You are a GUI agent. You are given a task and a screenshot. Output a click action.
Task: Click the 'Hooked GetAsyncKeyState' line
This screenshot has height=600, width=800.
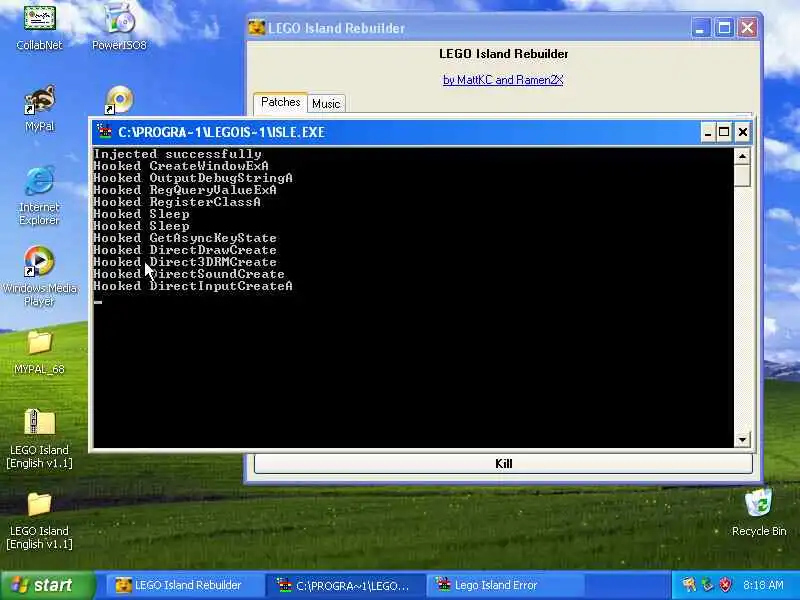point(185,238)
